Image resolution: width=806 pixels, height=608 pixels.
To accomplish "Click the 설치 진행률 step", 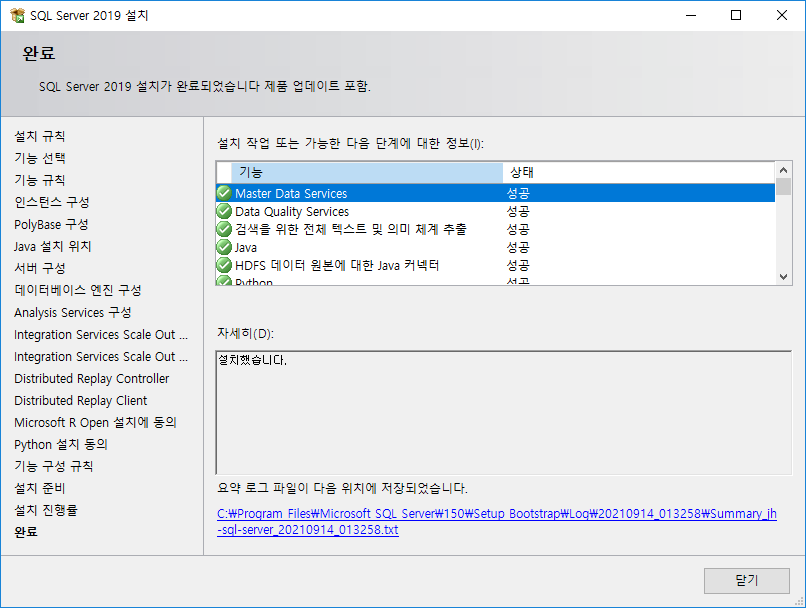I will [46, 510].
